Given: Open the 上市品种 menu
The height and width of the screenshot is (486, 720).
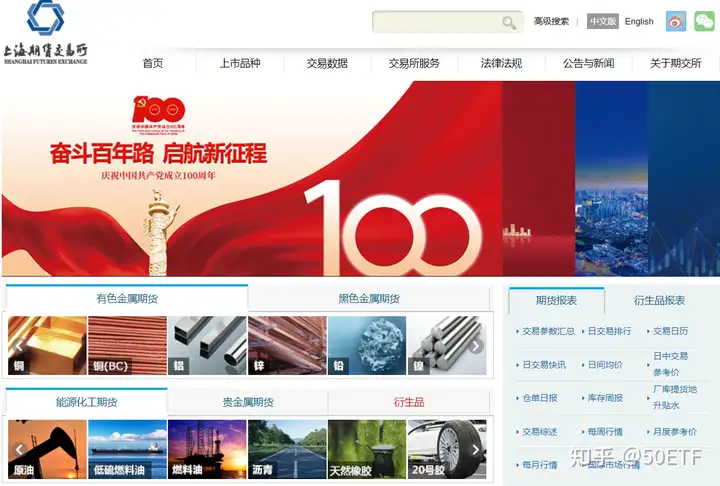Looking at the screenshot, I should tap(240, 63).
